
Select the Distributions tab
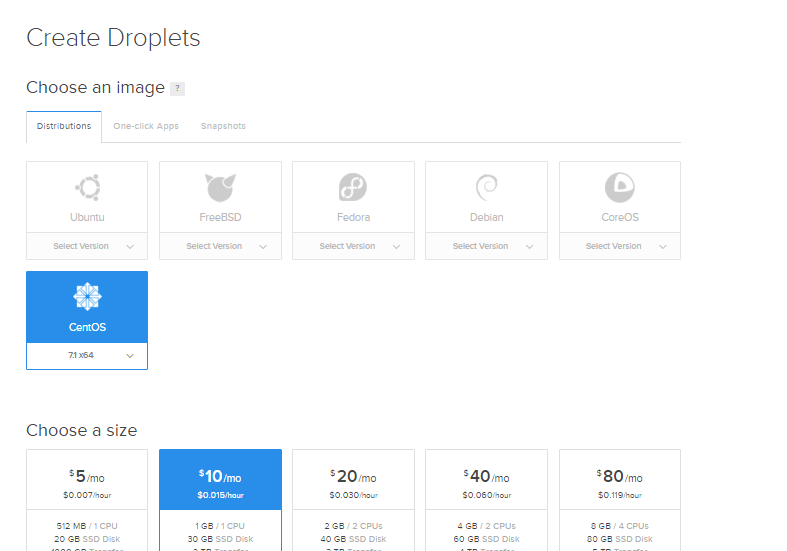[x=64, y=126]
